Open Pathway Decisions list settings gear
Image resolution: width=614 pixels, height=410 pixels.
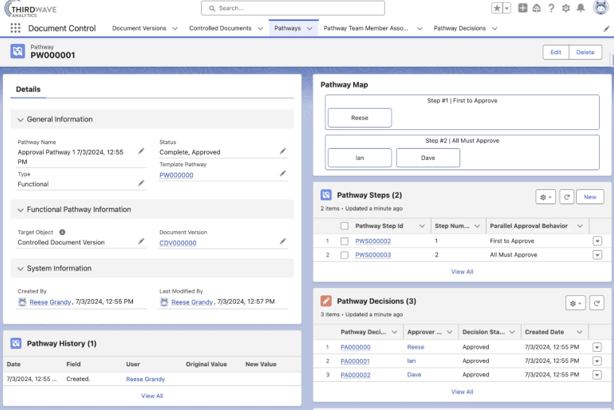(575, 303)
